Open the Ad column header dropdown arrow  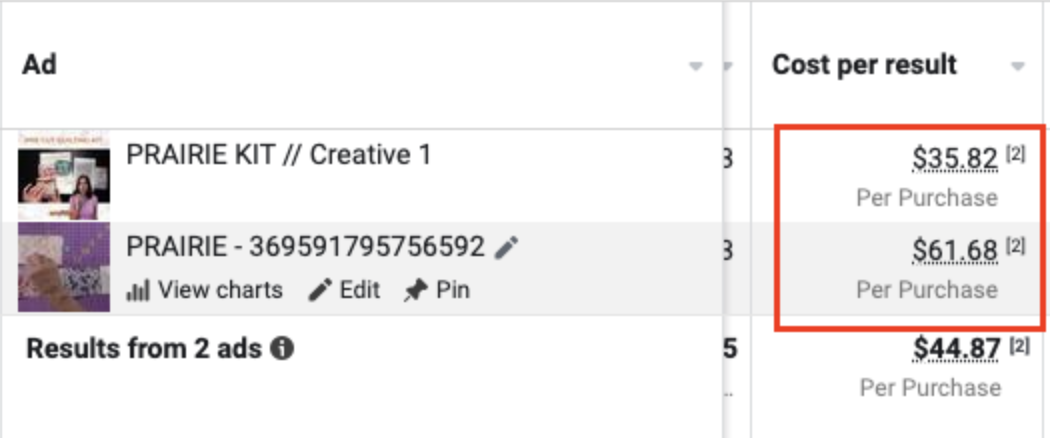pyautogui.click(x=696, y=67)
